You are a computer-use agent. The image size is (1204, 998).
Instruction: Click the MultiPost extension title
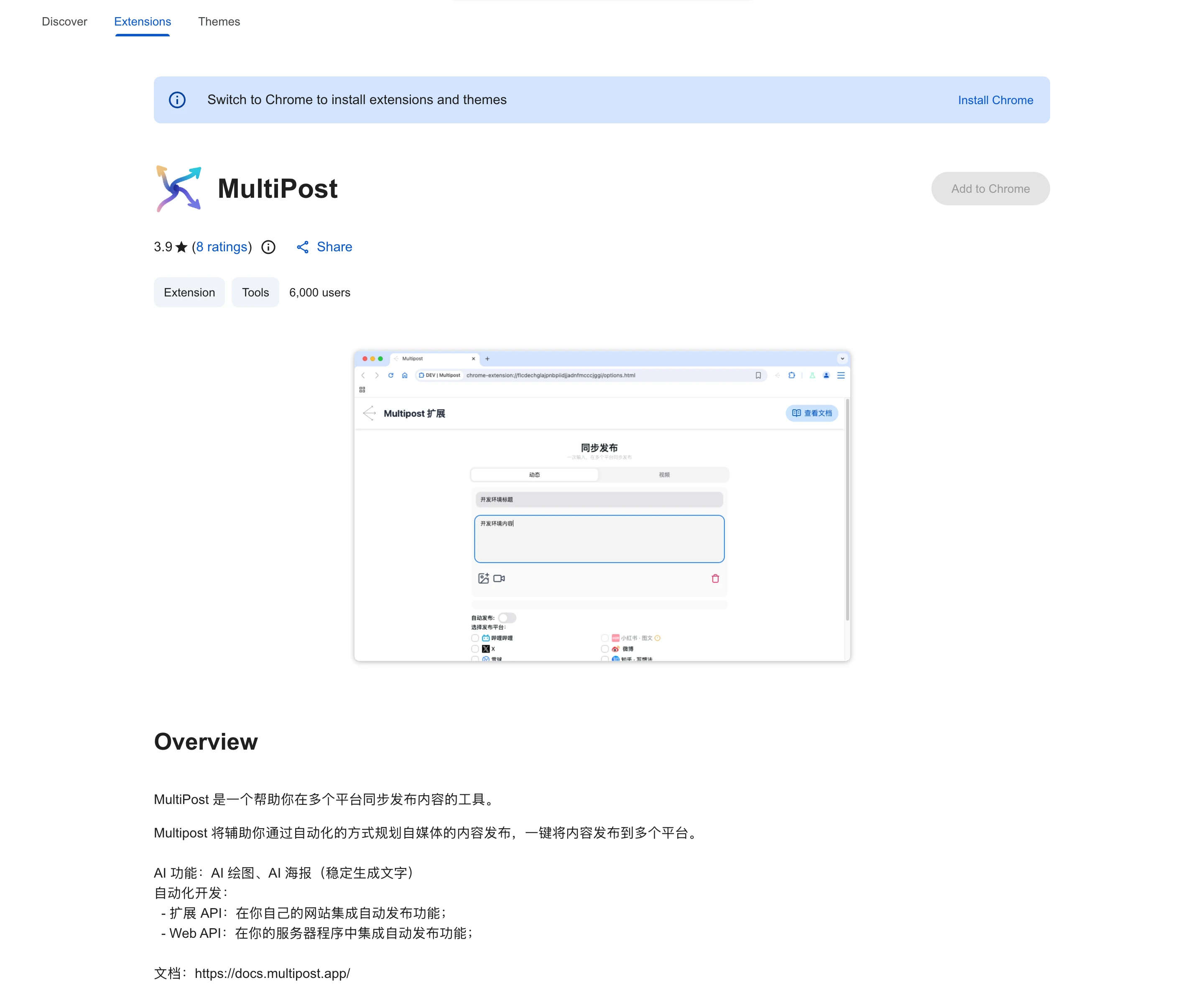[x=278, y=189]
